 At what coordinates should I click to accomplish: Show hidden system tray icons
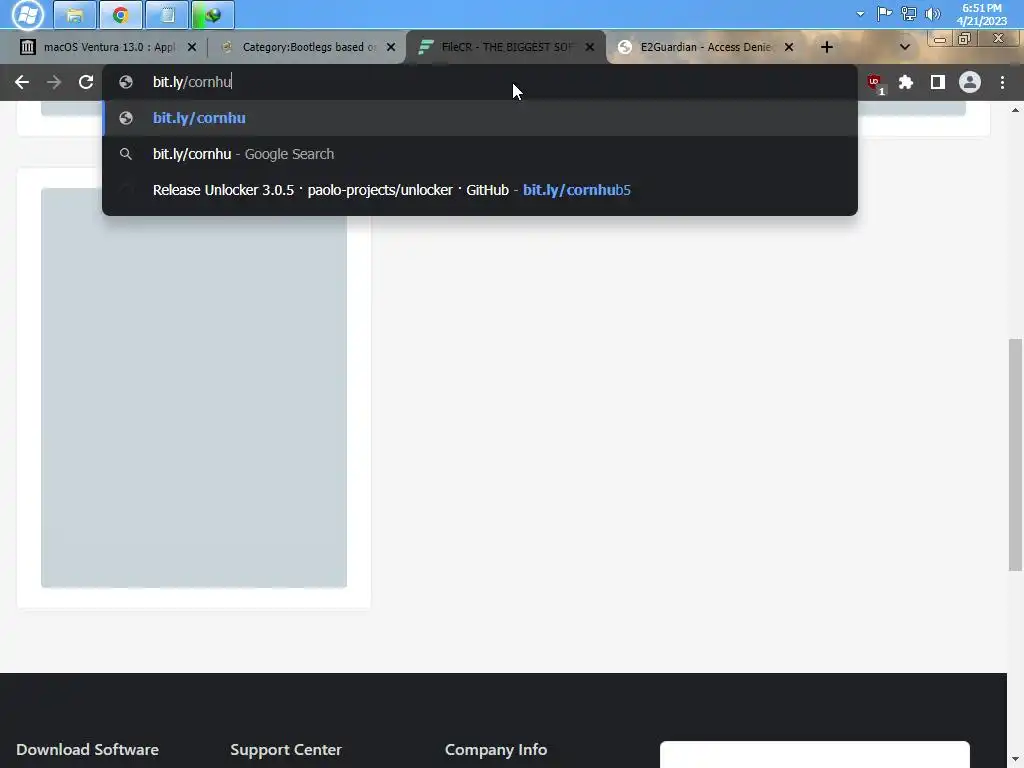click(x=860, y=14)
